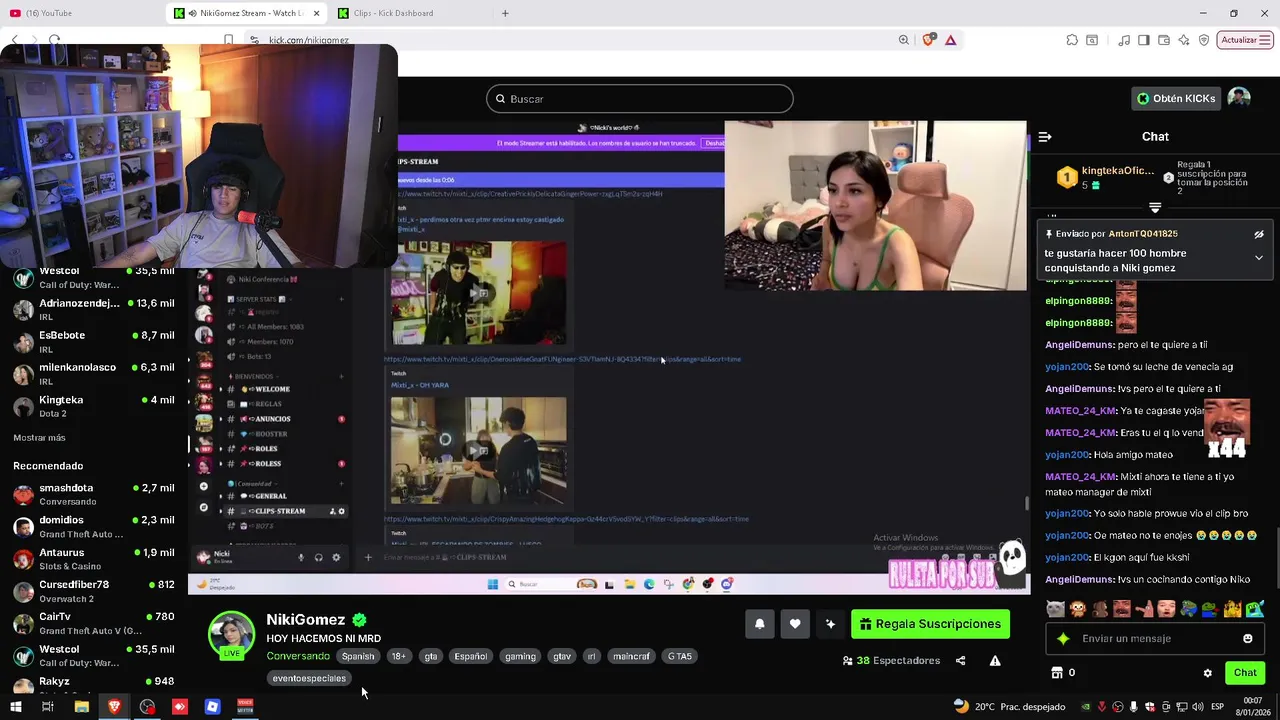This screenshot has width=1280, height=720.
Task: Bookmark this page from address bar
Action: tap(229, 40)
